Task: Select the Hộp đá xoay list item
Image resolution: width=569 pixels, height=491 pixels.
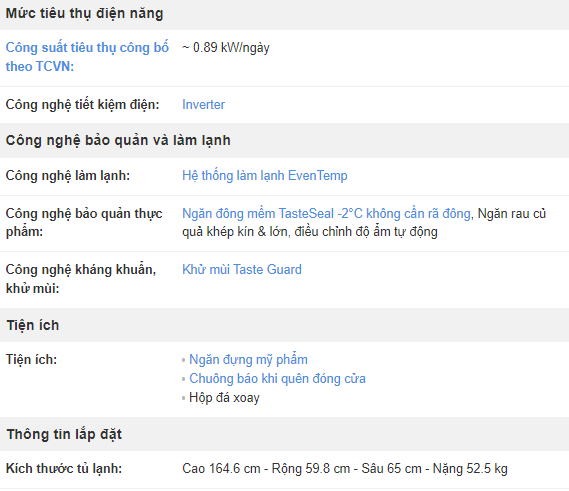Action: [x=224, y=398]
